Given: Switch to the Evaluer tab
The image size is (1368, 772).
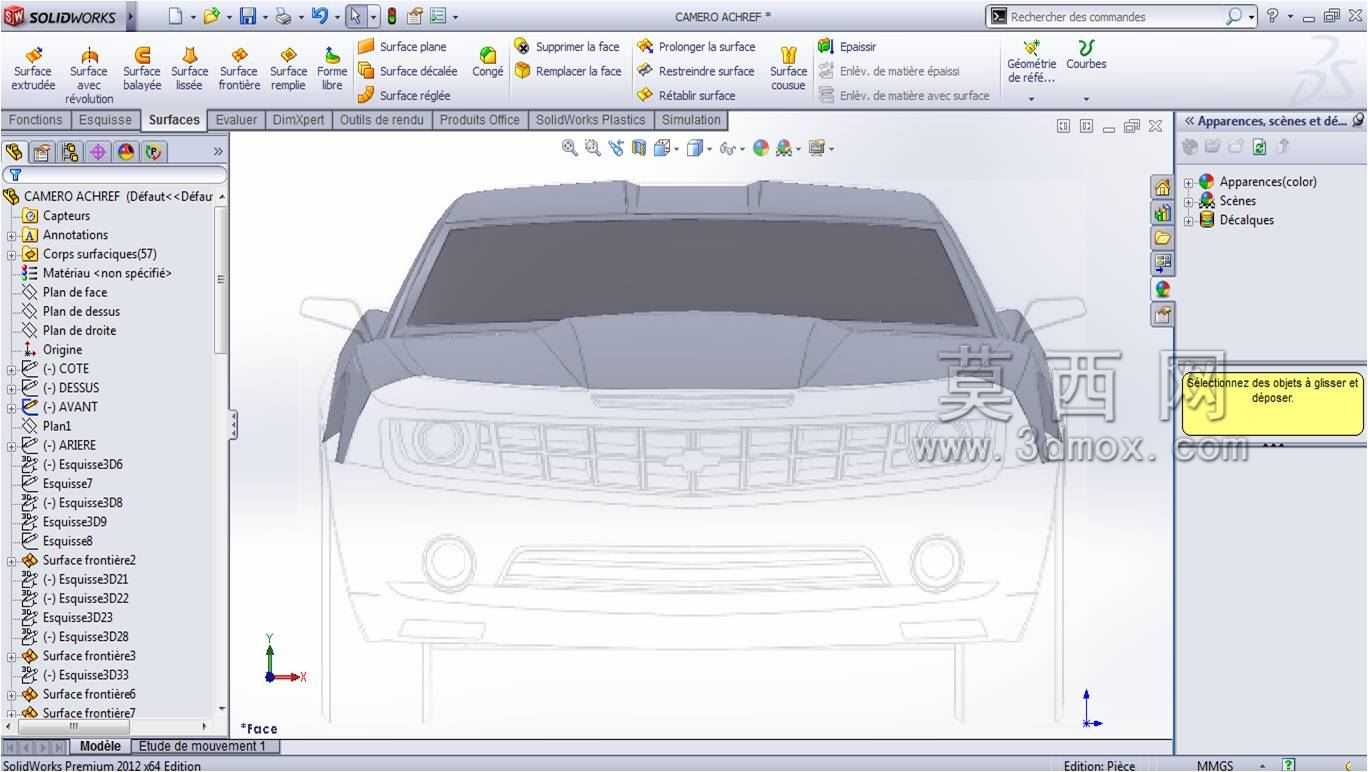Looking at the screenshot, I should pos(236,120).
